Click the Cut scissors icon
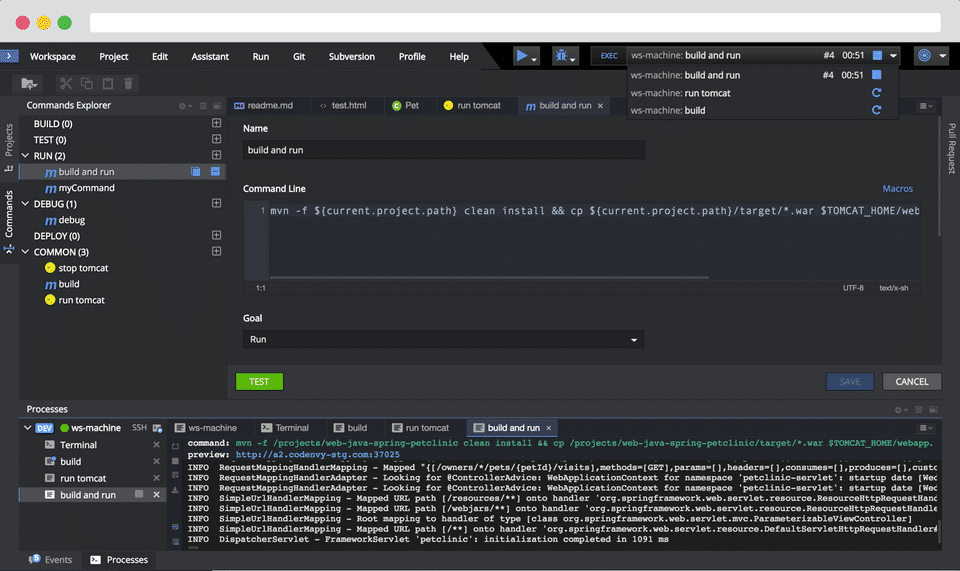This screenshot has width=960, height=571. click(66, 85)
